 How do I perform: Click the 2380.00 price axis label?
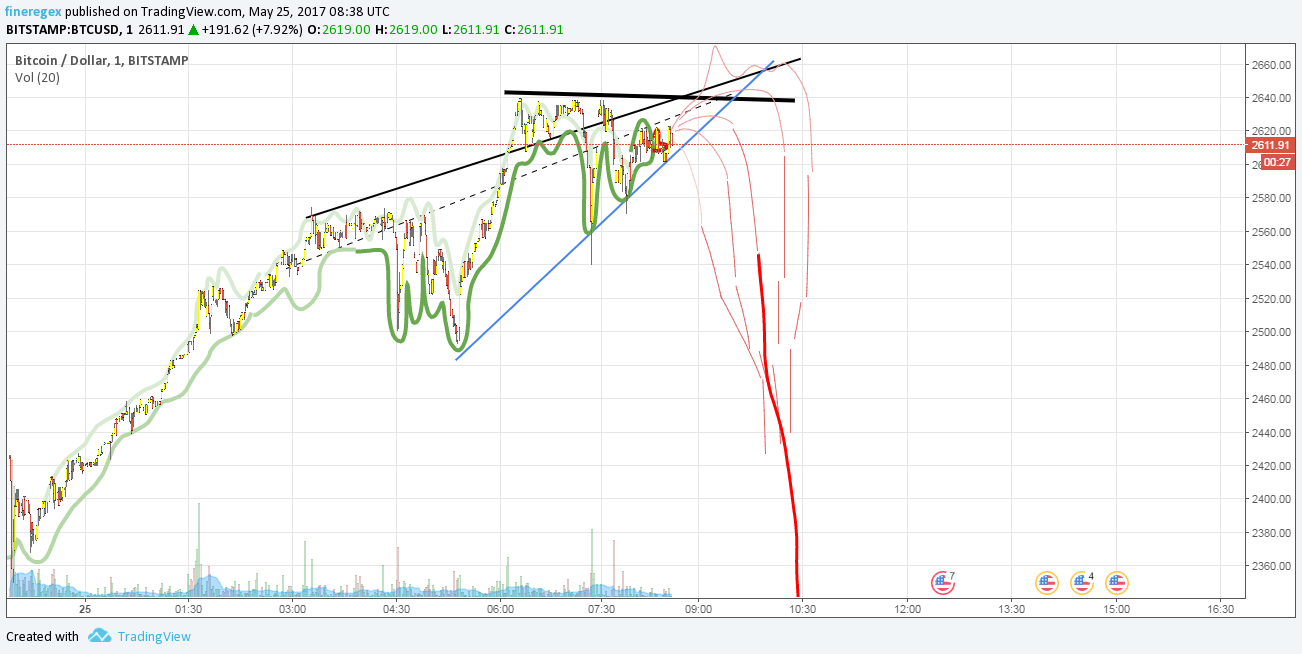click(x=1270, y=533)
